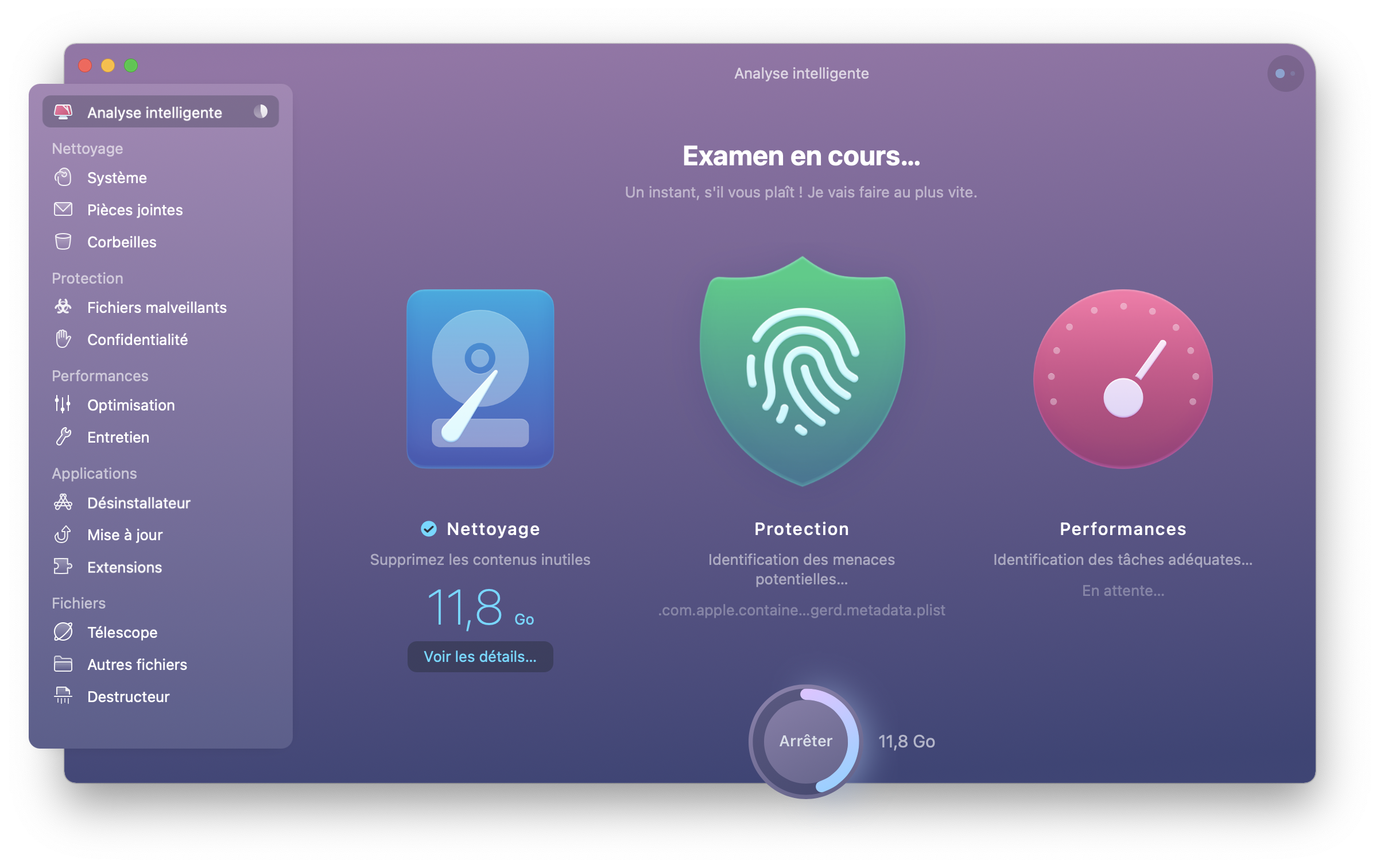Click the top-right settings orb icon
The image size is (1380, 868).
pyautogui.click(x=1280, y=72)
